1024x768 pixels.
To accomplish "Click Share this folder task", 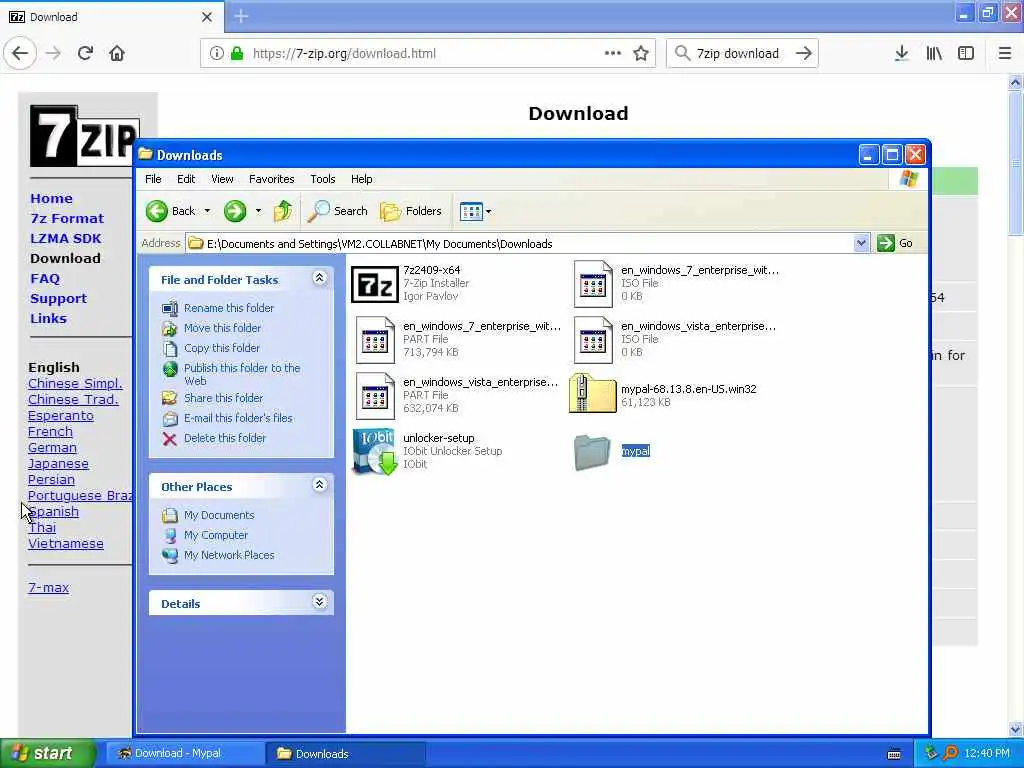I will pos(223,398).
